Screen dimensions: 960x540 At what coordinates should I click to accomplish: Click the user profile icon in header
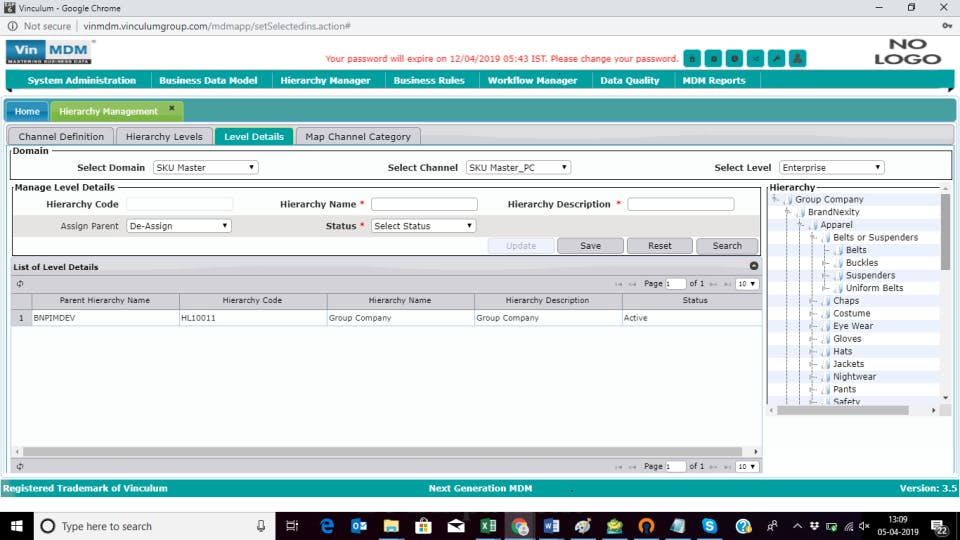(797, 59)
